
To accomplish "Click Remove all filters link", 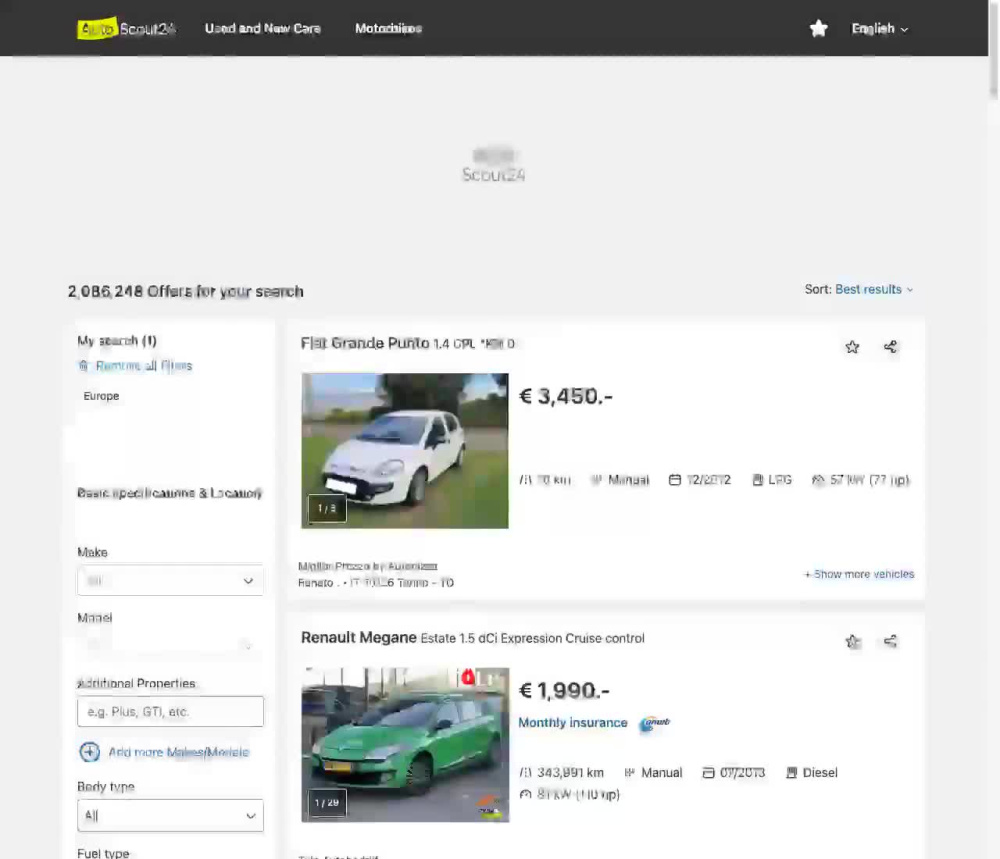I will point(143,365).
